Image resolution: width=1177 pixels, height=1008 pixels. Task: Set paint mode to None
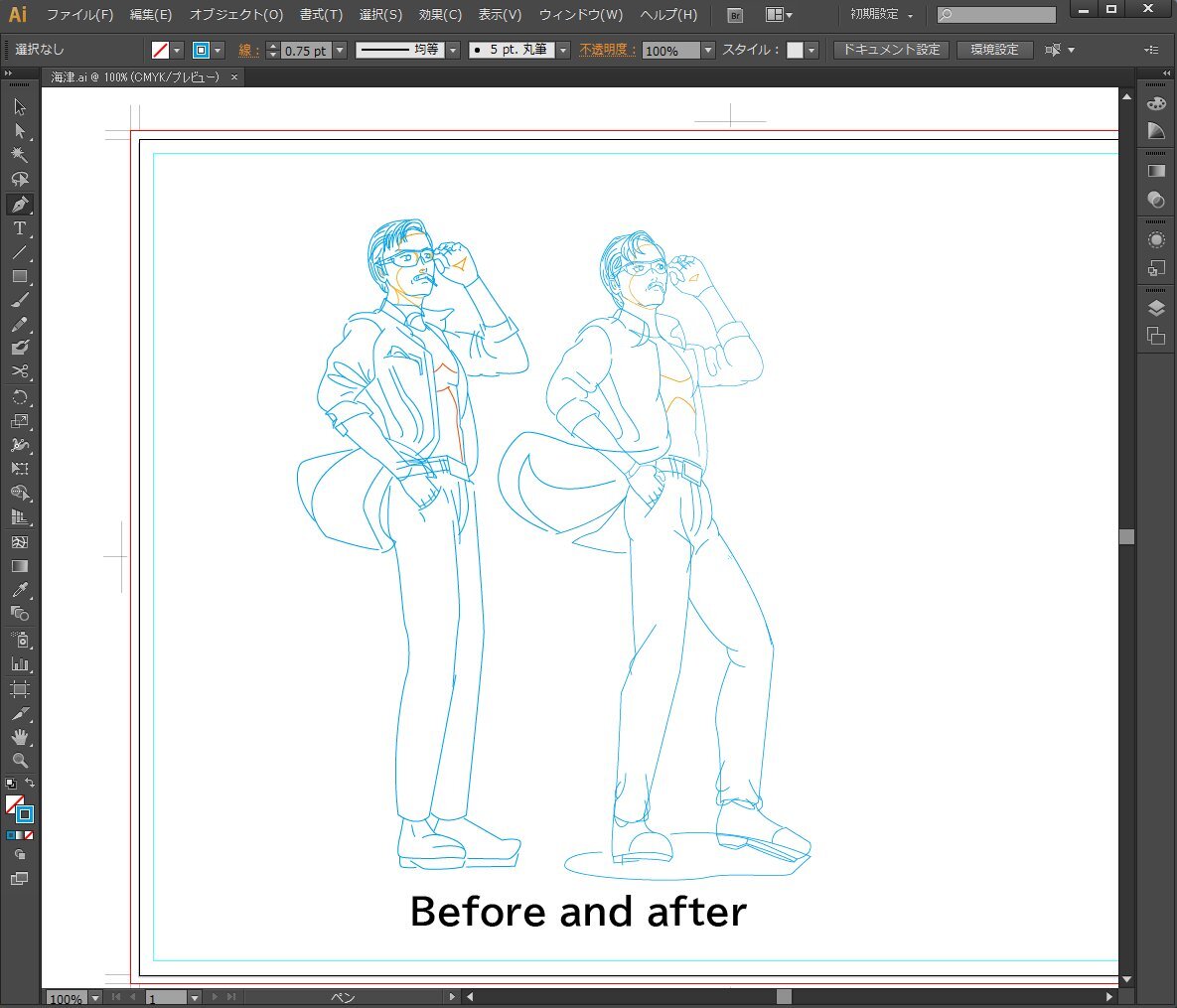coord(29,835)
